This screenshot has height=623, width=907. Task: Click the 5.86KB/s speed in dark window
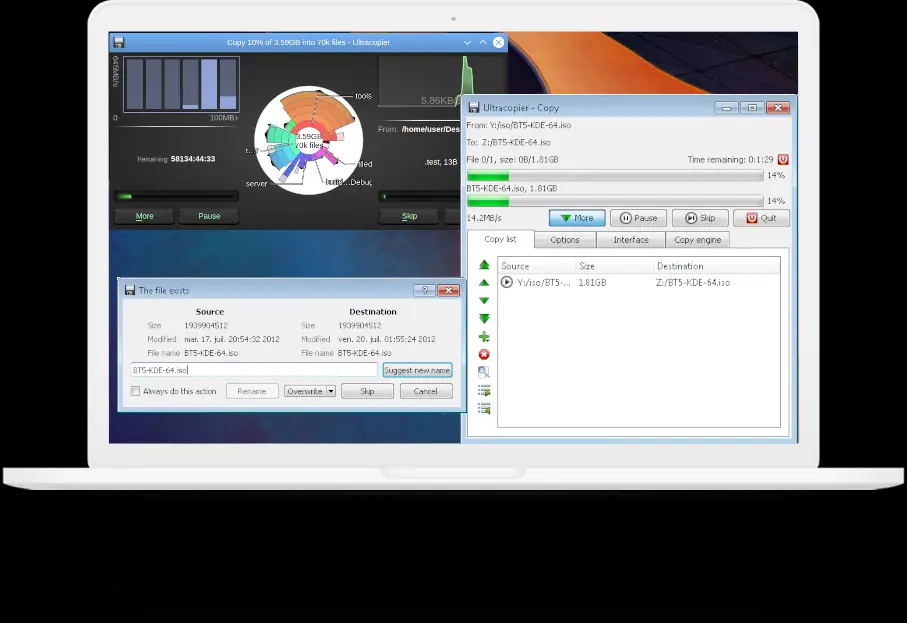point(440,101)
